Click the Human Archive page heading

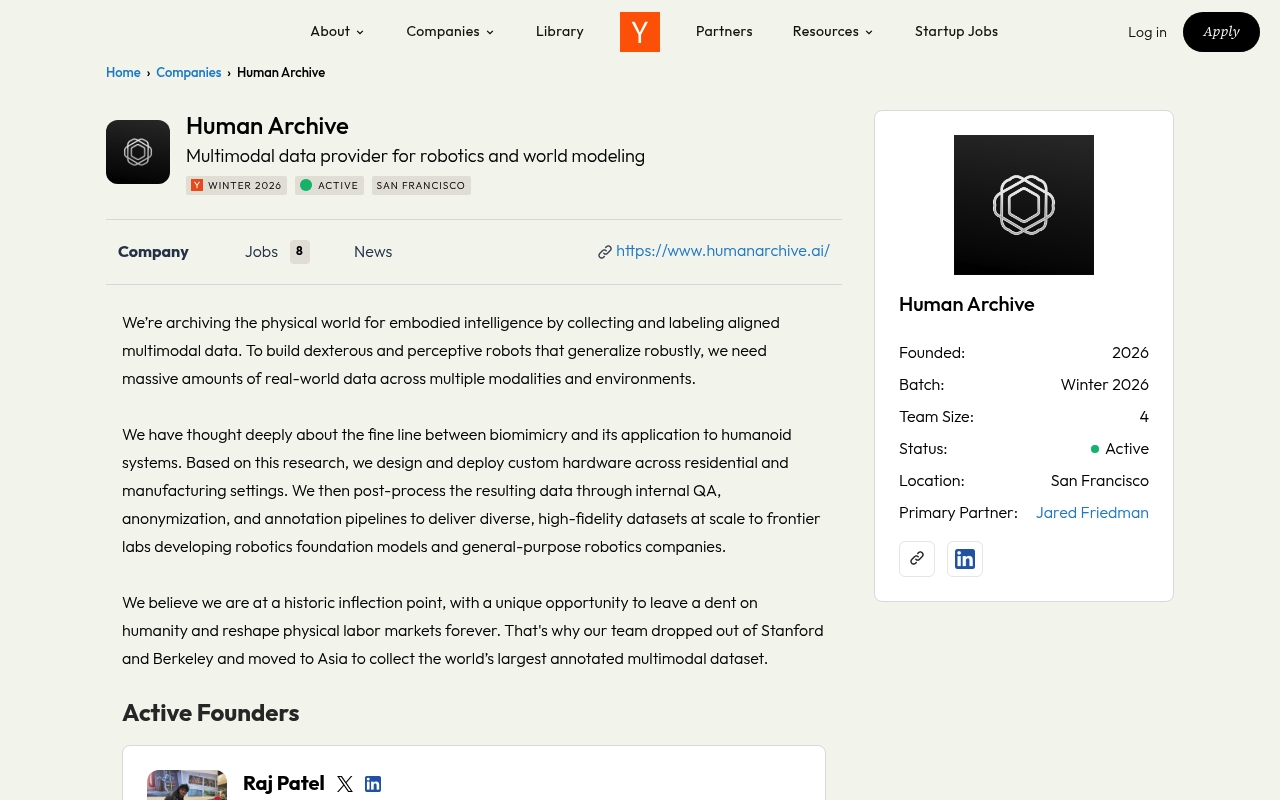click(267, 126)
